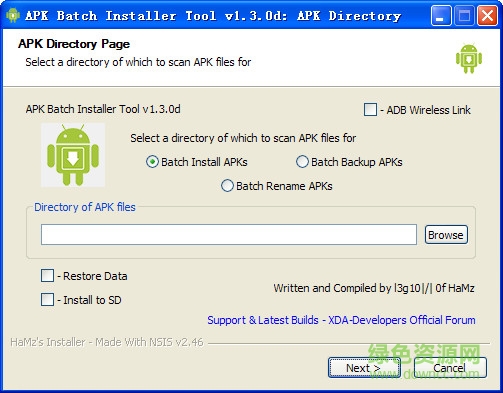Open the Browse folder dialog
This screenshot has height=393, width=503.
coord(446,235)
